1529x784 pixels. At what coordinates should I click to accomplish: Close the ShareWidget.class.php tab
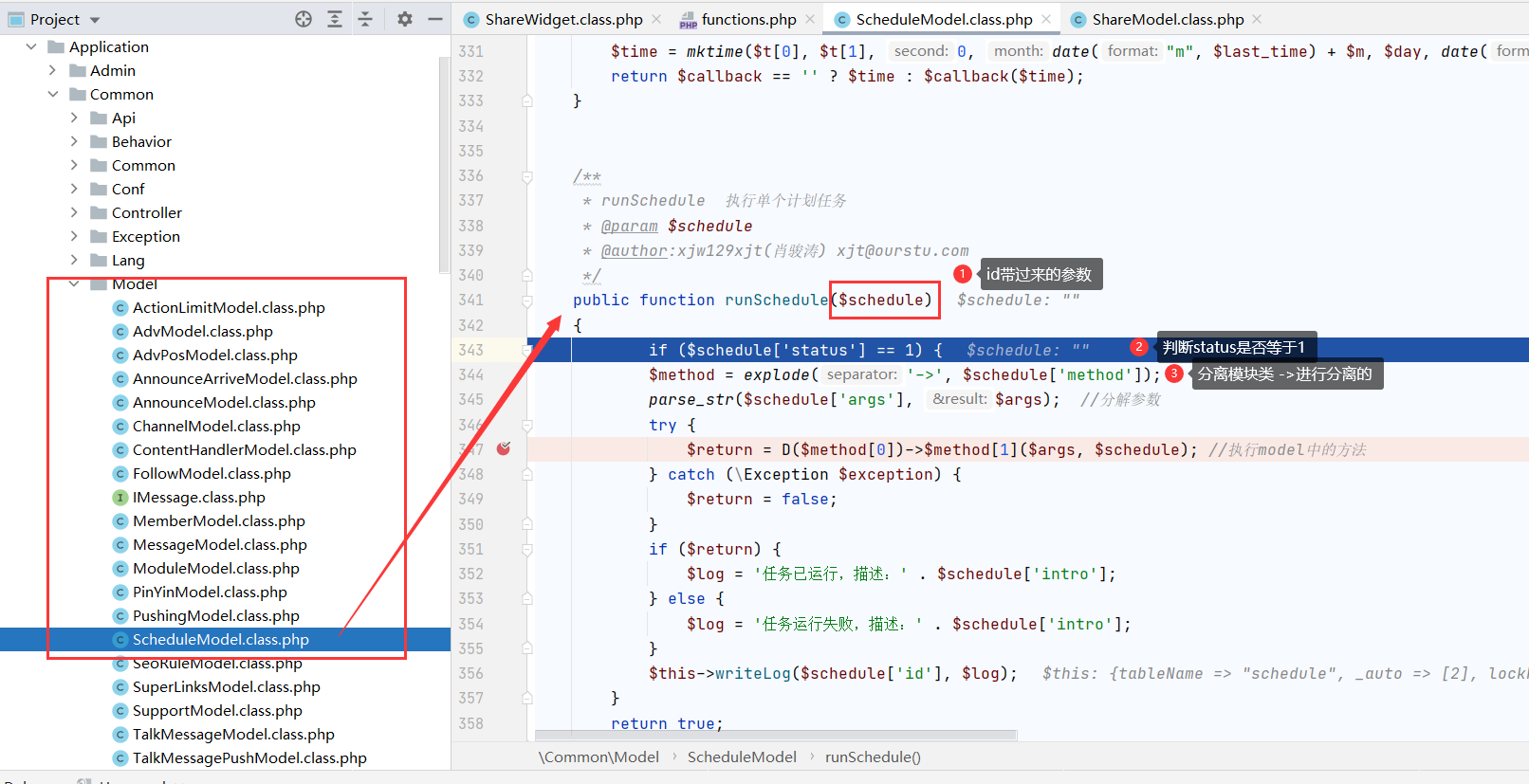tap(657, 19)
